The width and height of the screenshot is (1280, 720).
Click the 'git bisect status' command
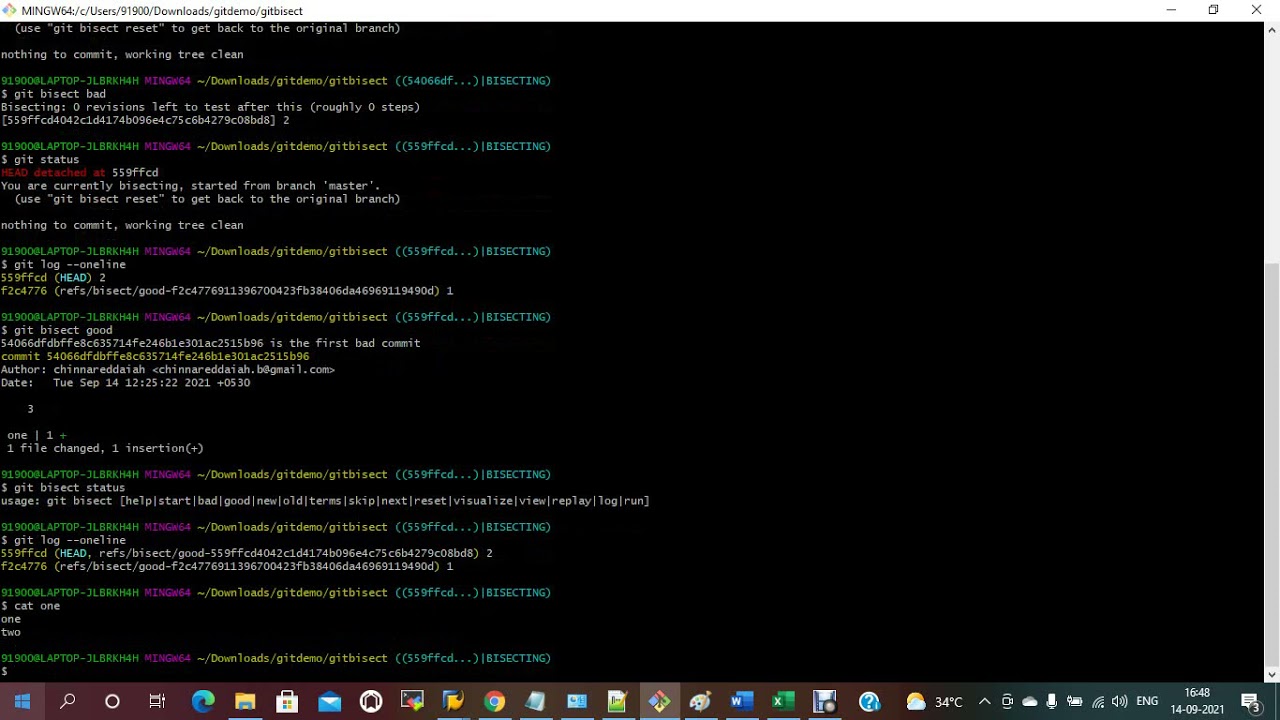point(69,487)
